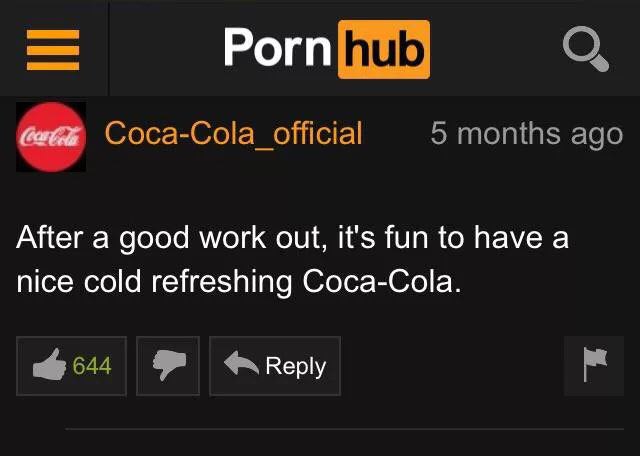Click the comment text about work out
640x456 pixels.
pyautogui.click(x=292, y=259)
